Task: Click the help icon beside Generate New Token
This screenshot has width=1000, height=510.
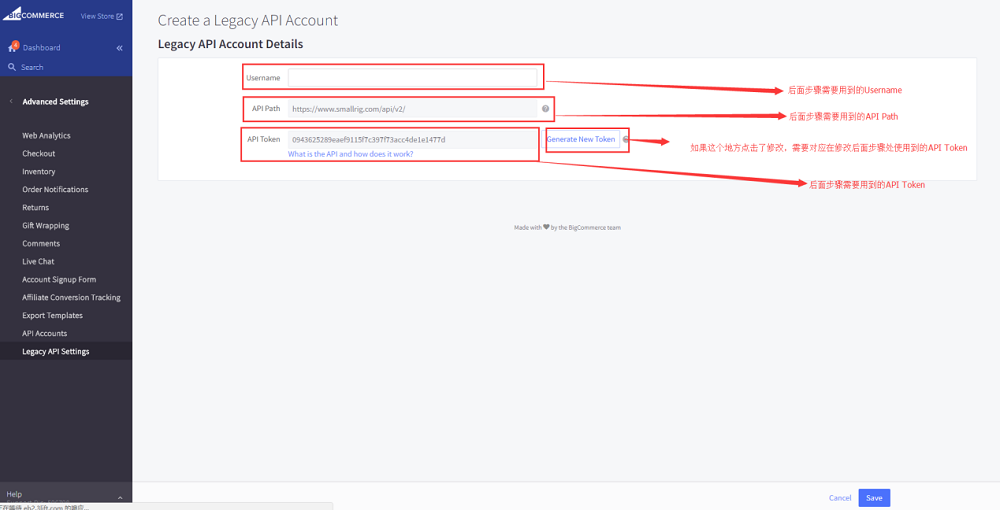Action: click(x=625, y=139)
